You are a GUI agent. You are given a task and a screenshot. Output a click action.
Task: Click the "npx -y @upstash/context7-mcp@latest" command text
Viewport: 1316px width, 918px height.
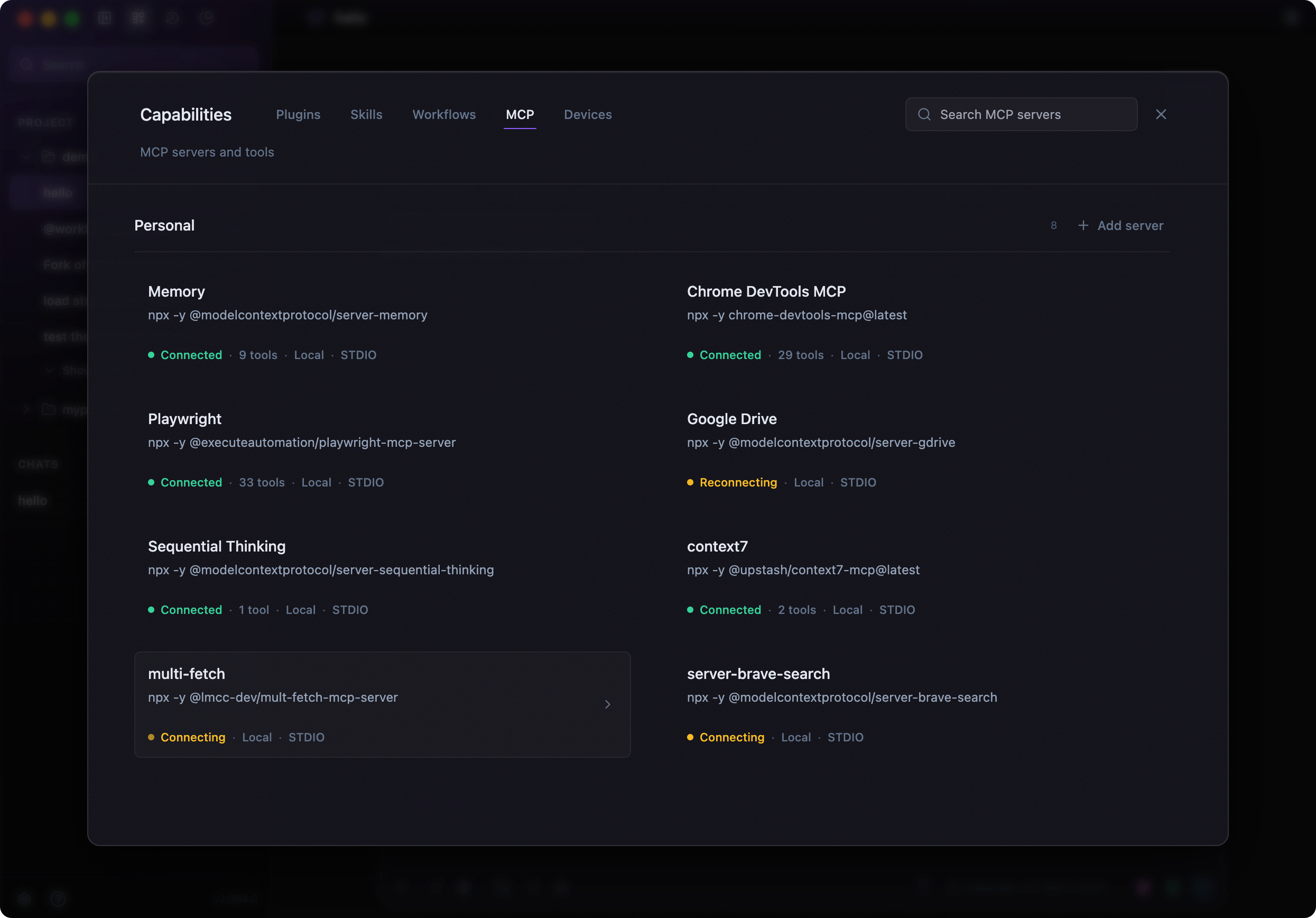(803, 570)
